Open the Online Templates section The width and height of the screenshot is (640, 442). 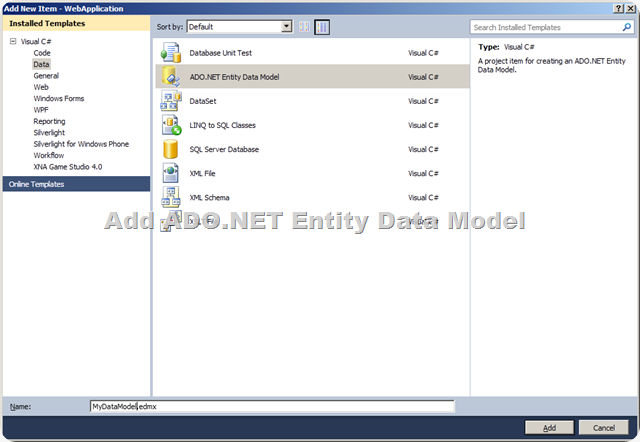[x=76, y=184]
